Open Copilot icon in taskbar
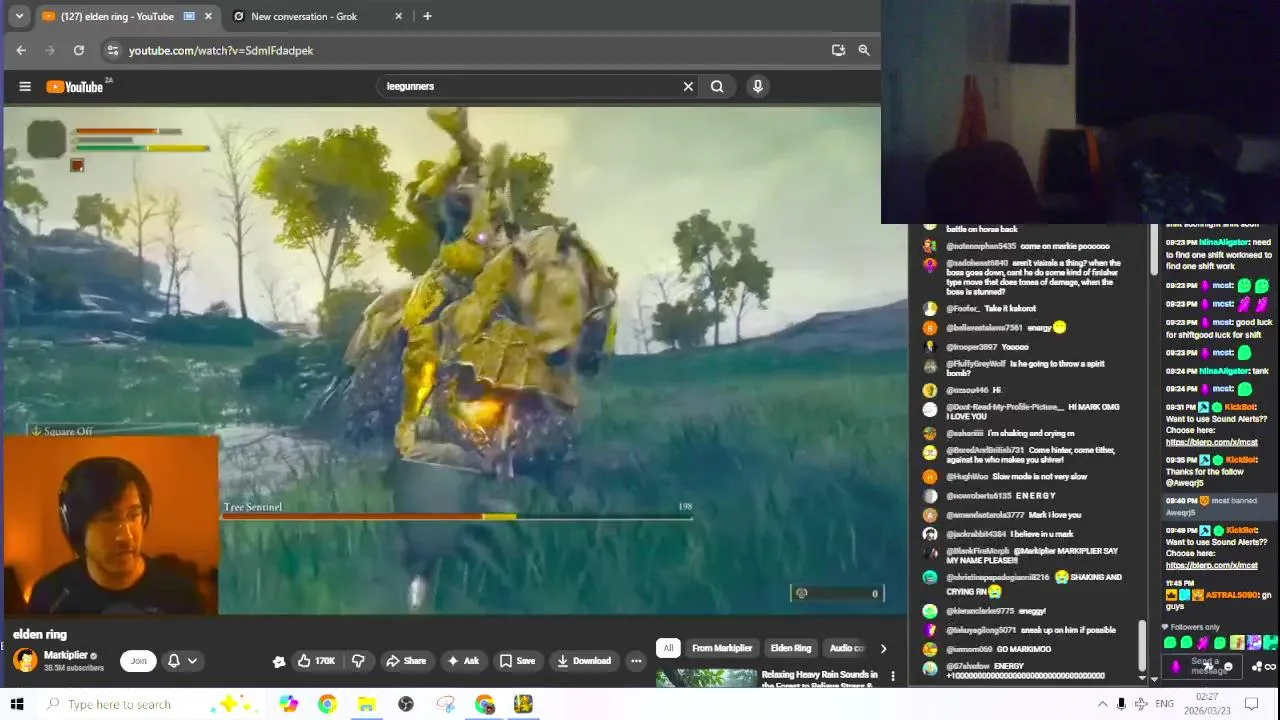Viewport: 1280px width, 720px height. coord(288,704)
